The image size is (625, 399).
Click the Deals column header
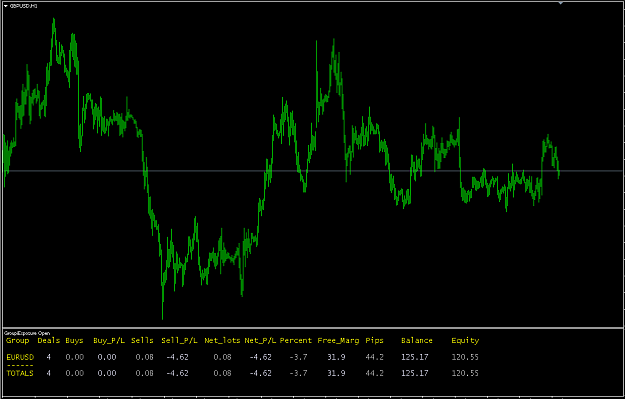(x=49, y=341)
